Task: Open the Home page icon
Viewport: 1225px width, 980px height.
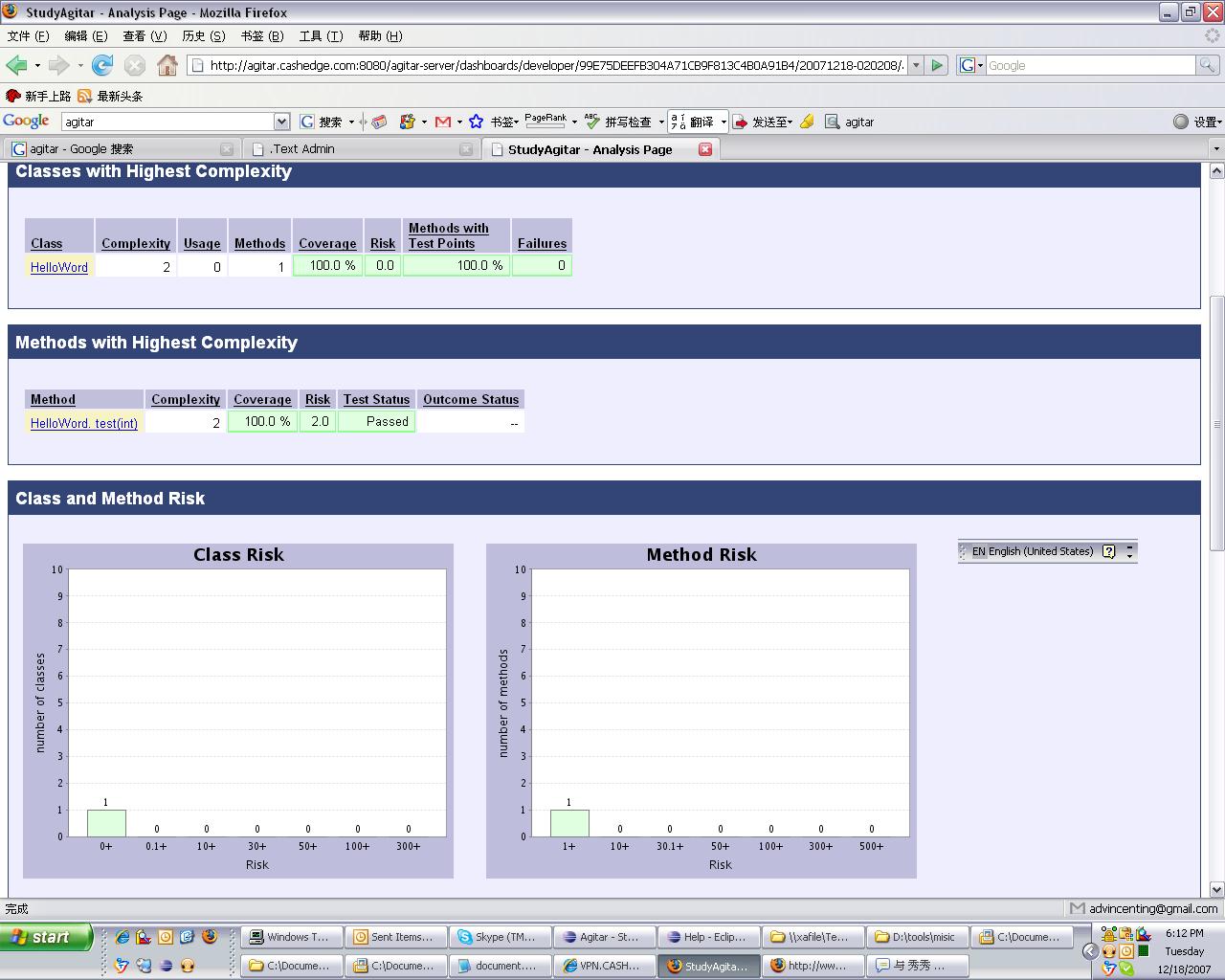Action: pyautogui.click(x=167, y=65)
